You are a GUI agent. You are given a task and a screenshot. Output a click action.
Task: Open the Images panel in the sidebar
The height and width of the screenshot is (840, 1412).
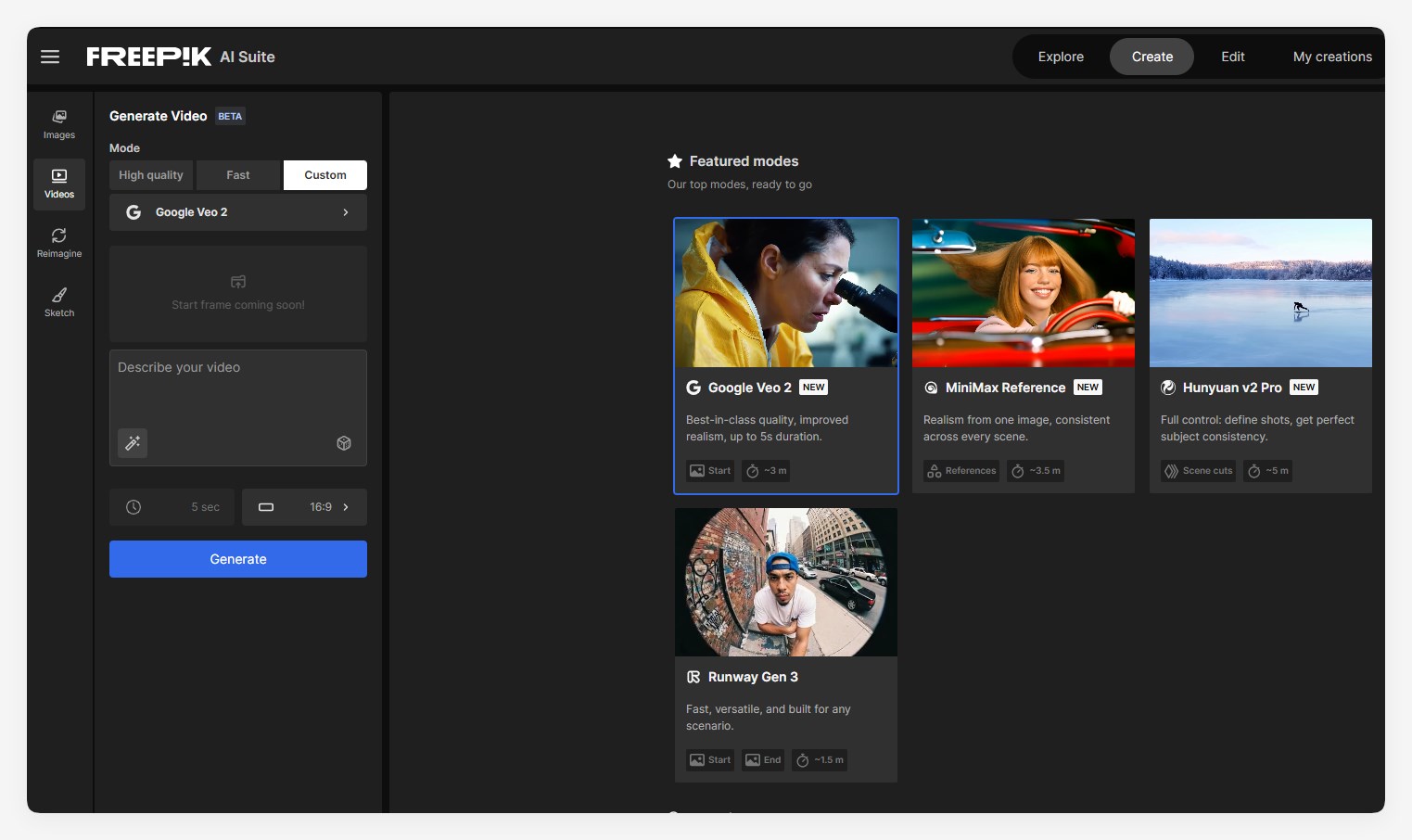[x=58, y=123]
